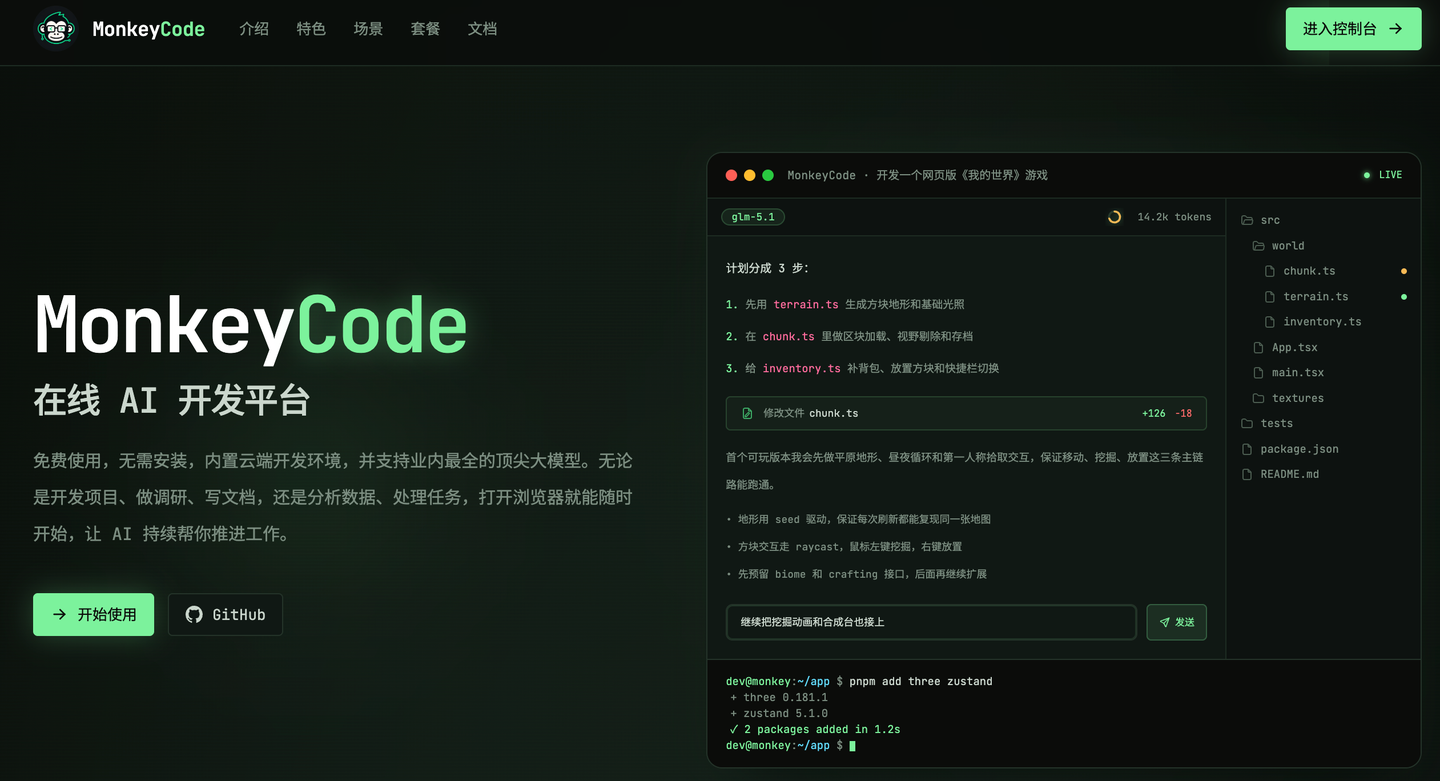Click the paper plane icon on the 发送 button

(x=1164, y=622)
